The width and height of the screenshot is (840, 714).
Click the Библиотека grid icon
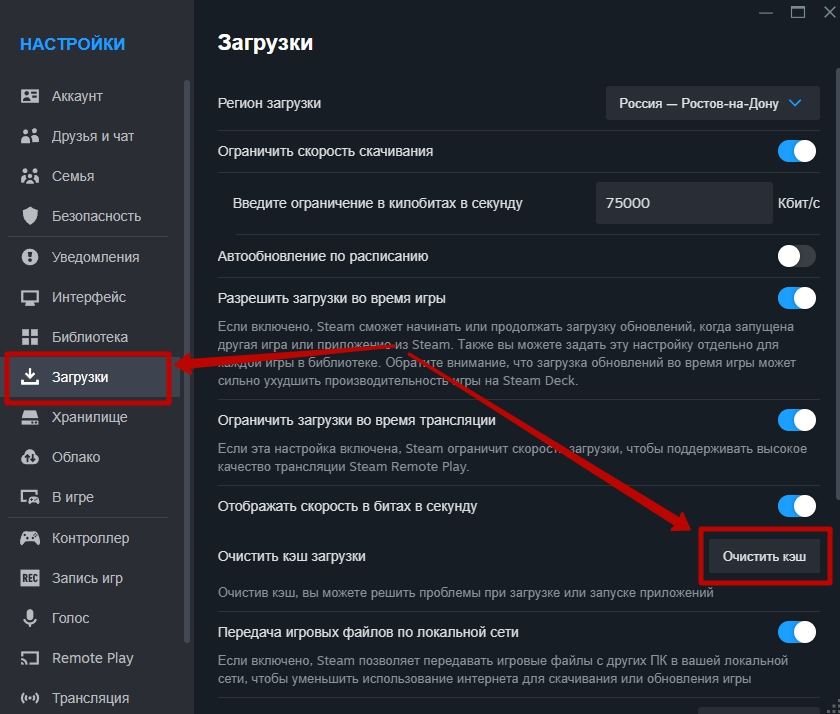tap(29, 337)
